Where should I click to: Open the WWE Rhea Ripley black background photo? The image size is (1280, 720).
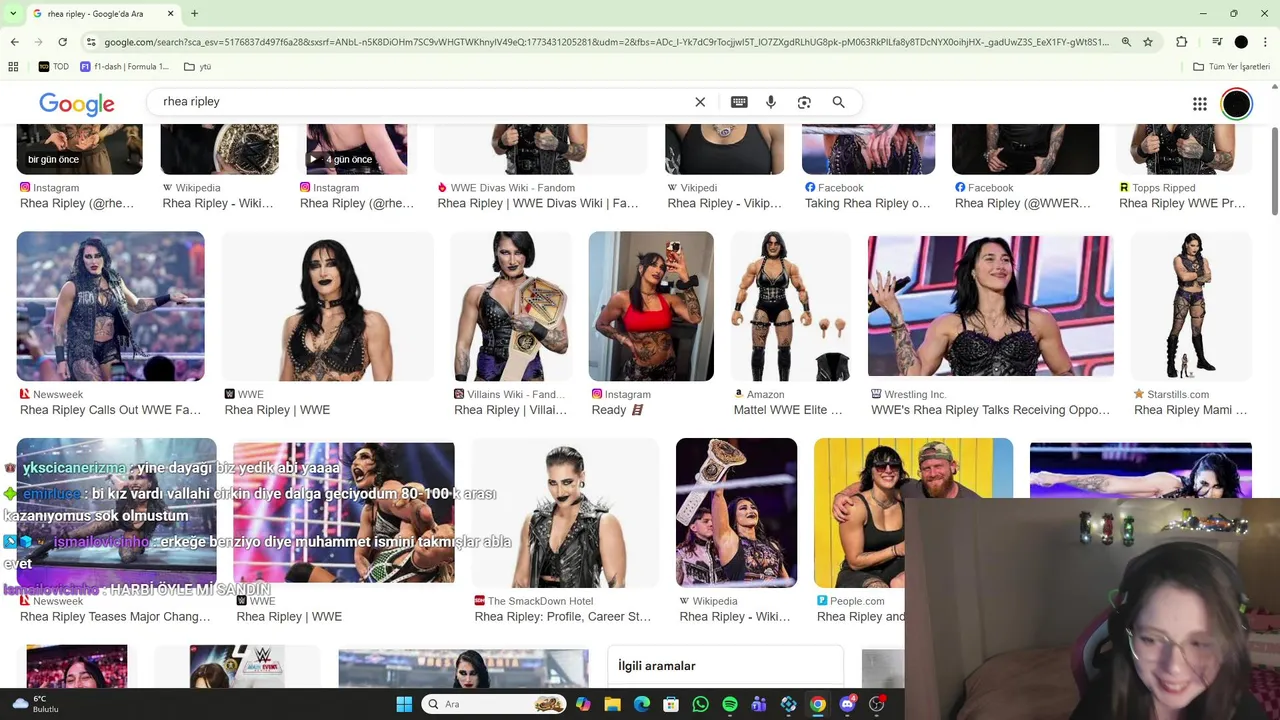tap(328, 306)
